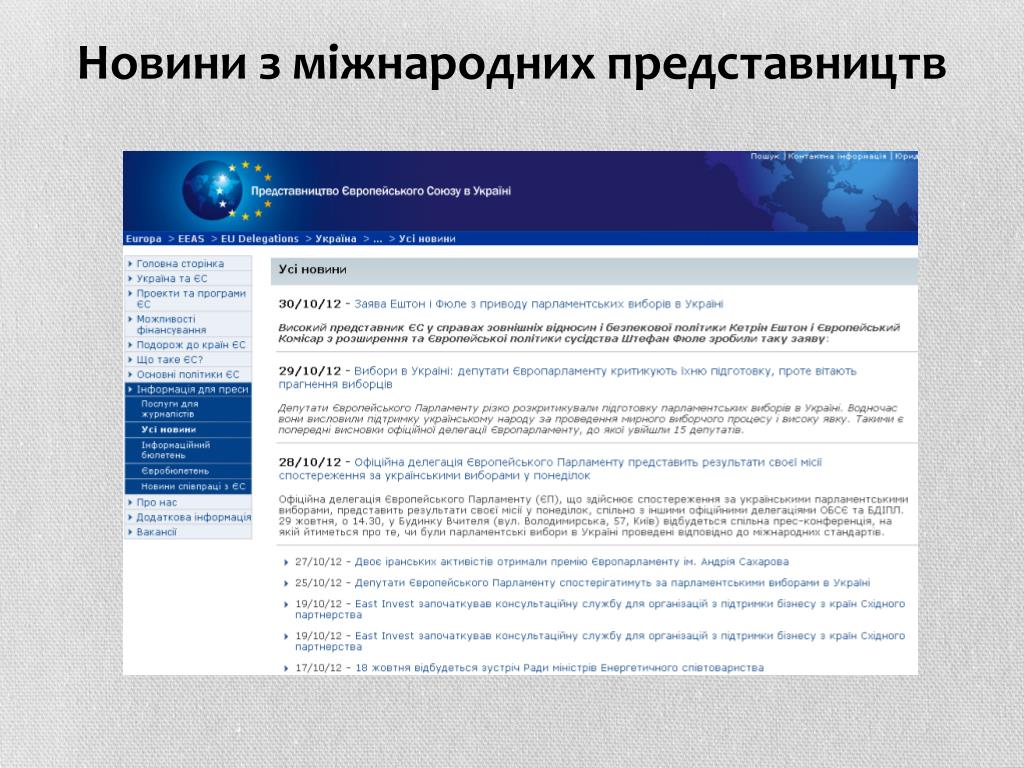Open Україна та ЄС sidebar item

click(x=172, y=279)
